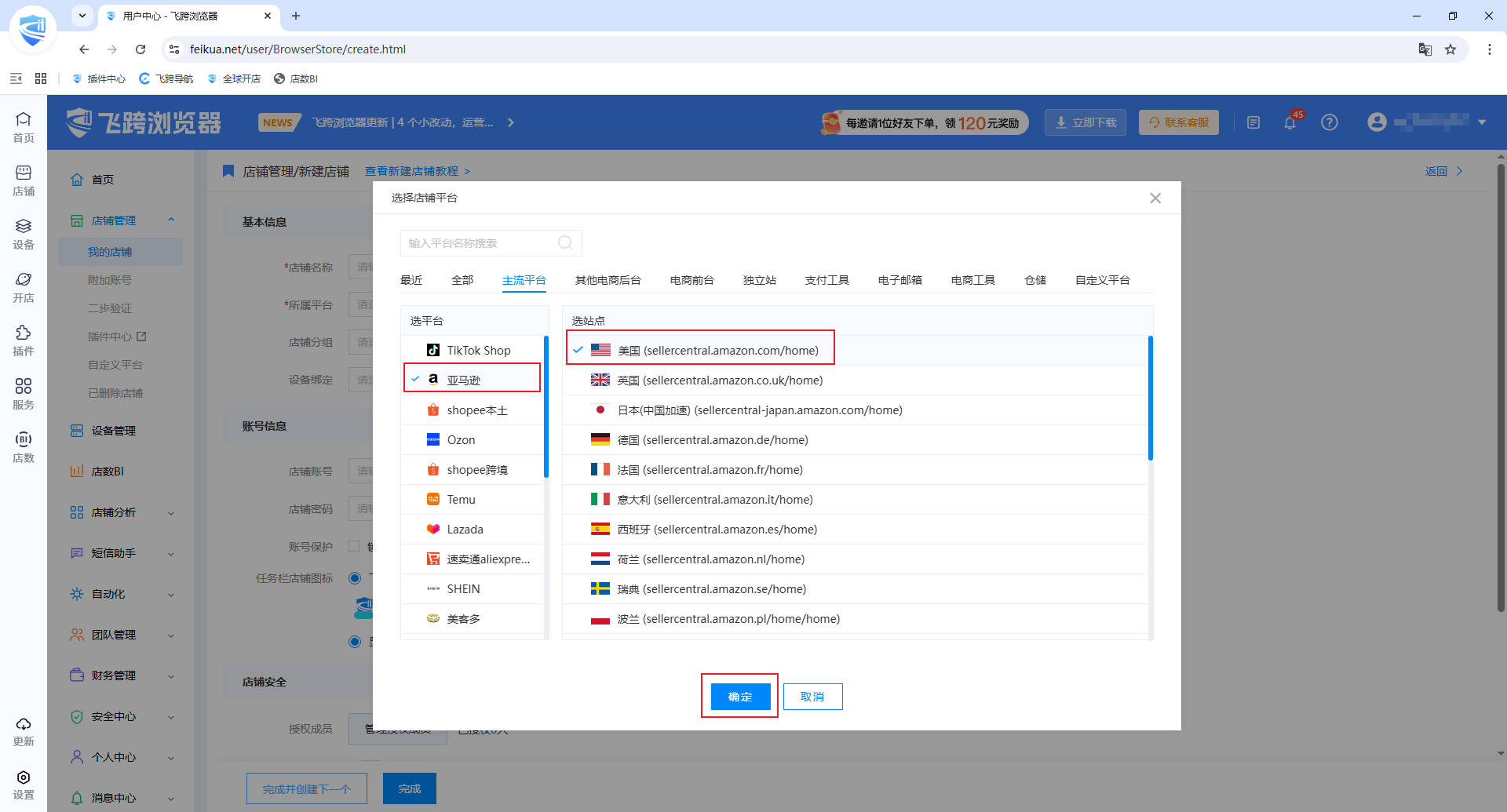
Task: Choose 亚马逊 platform
Action: tap(473, 381)
